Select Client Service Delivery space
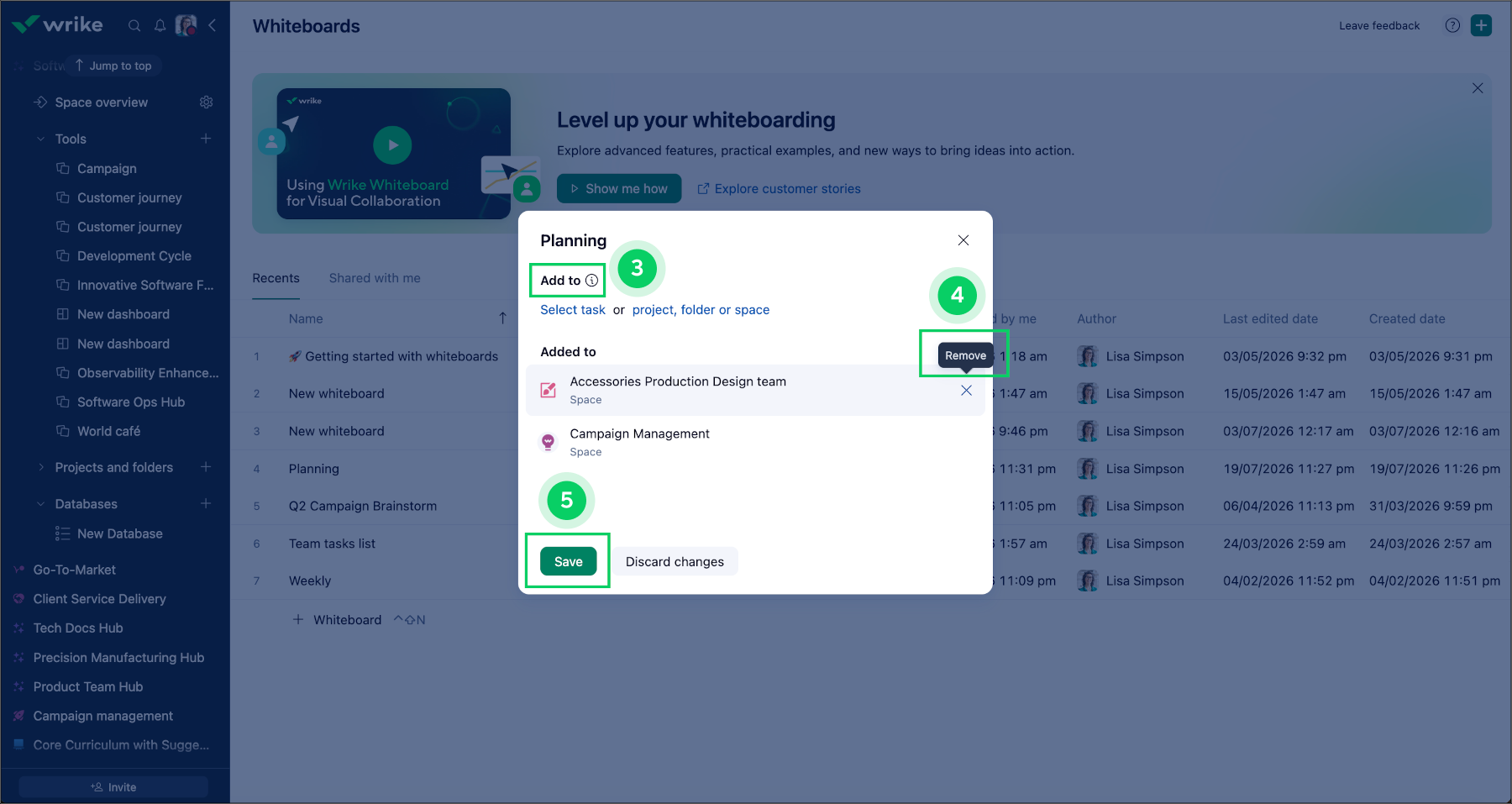Image resolution: width=1512 pixels, height=804 pixels. point(100,599)
